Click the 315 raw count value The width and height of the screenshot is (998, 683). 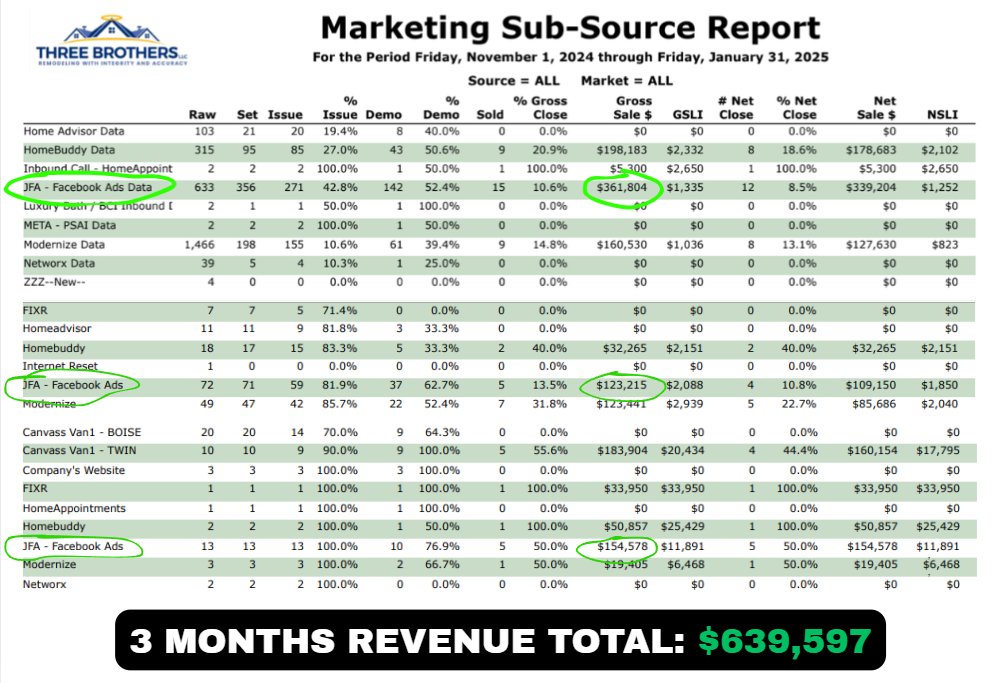coord(204,150)
